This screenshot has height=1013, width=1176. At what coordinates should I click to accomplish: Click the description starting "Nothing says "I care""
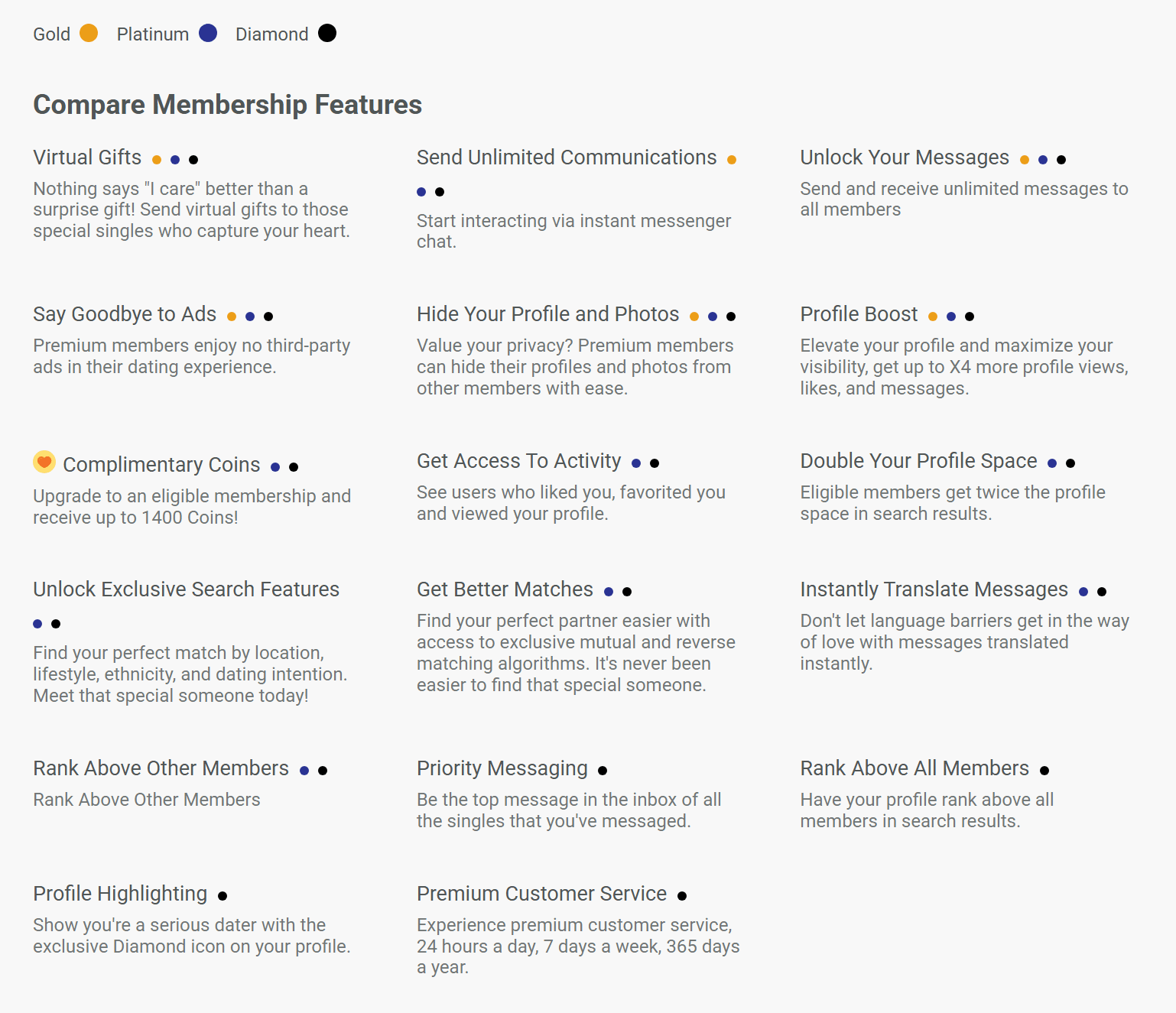point(191,210)
